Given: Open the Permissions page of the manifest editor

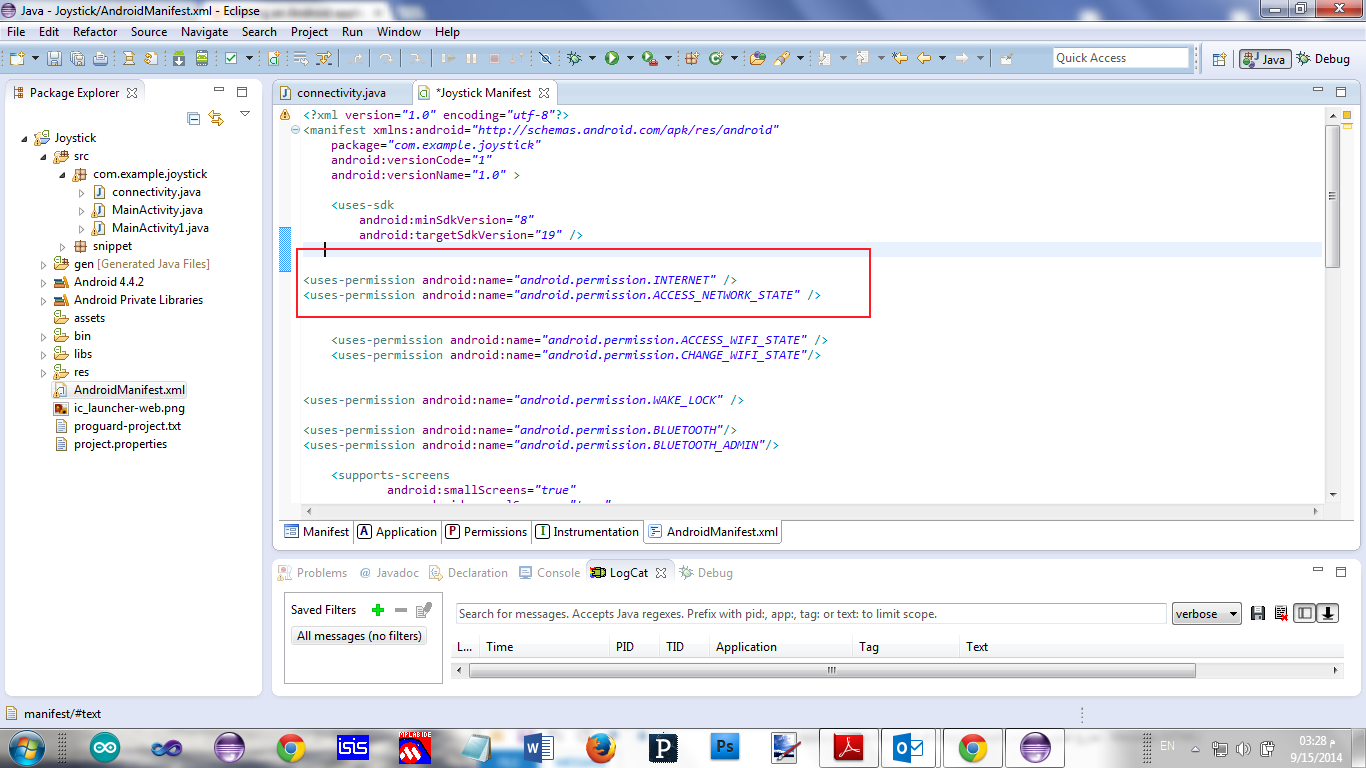Looking at the screenshot, I should pyautogui.click(x=486, y=531).
